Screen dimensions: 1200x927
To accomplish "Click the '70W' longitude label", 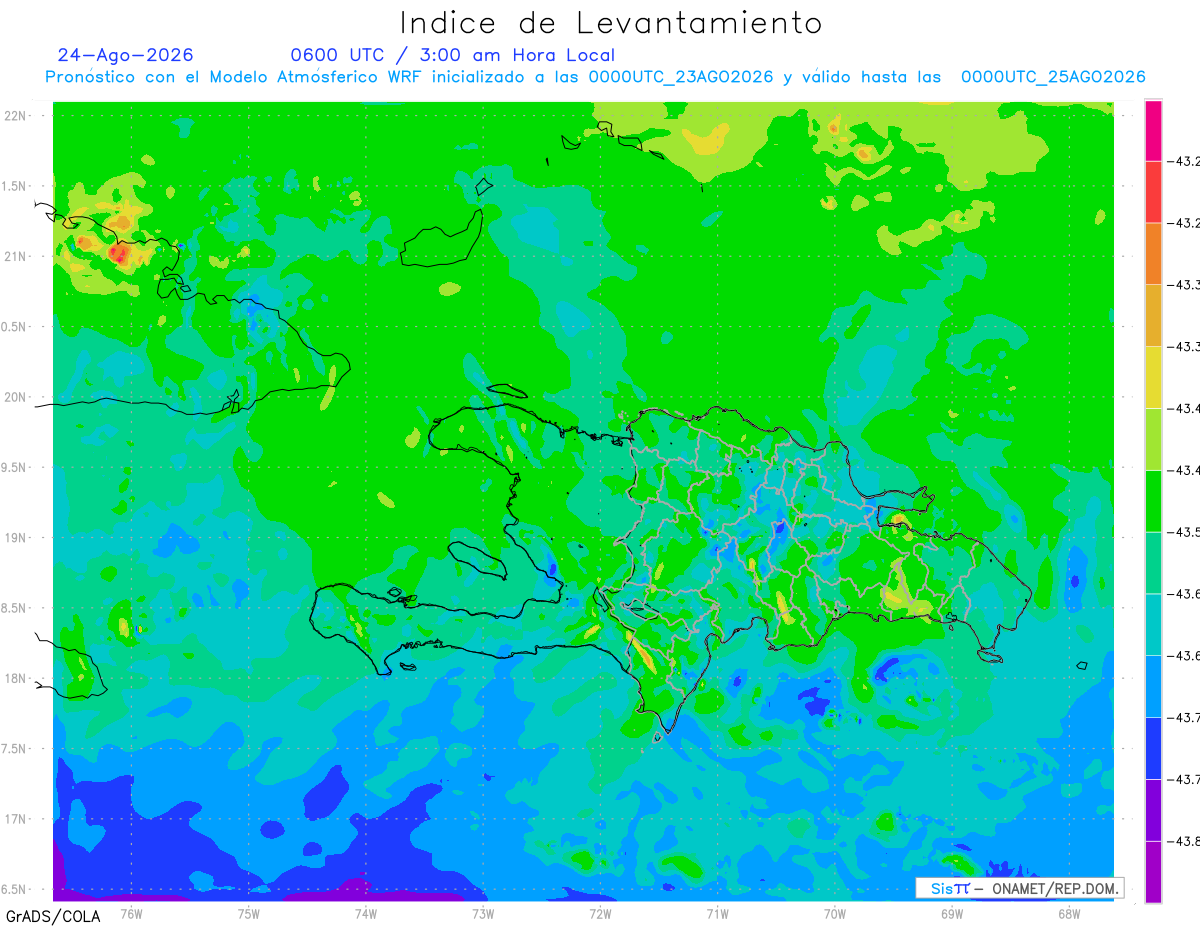I will 835,913.
